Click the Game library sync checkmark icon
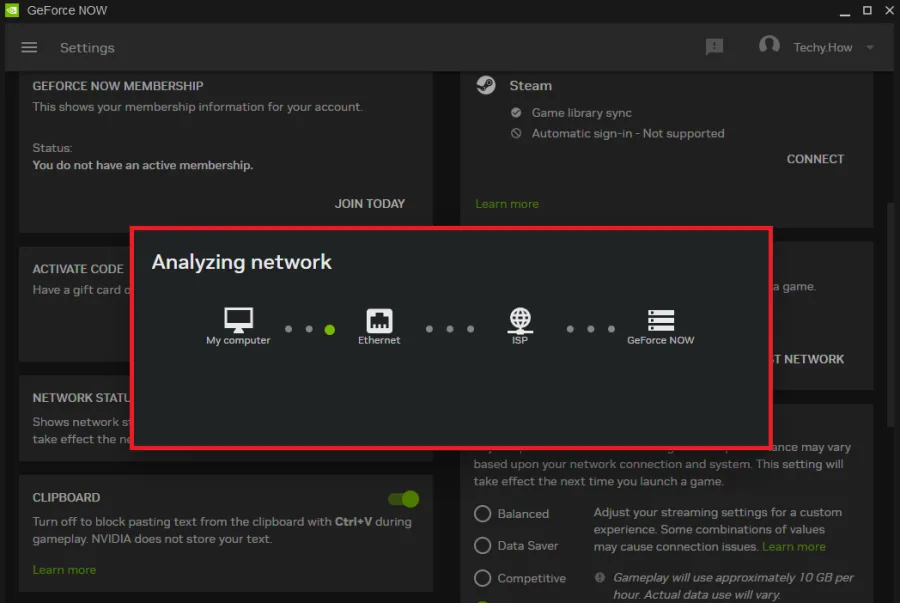This screenshot has width=900, height=603. click(x=516, y=112)
